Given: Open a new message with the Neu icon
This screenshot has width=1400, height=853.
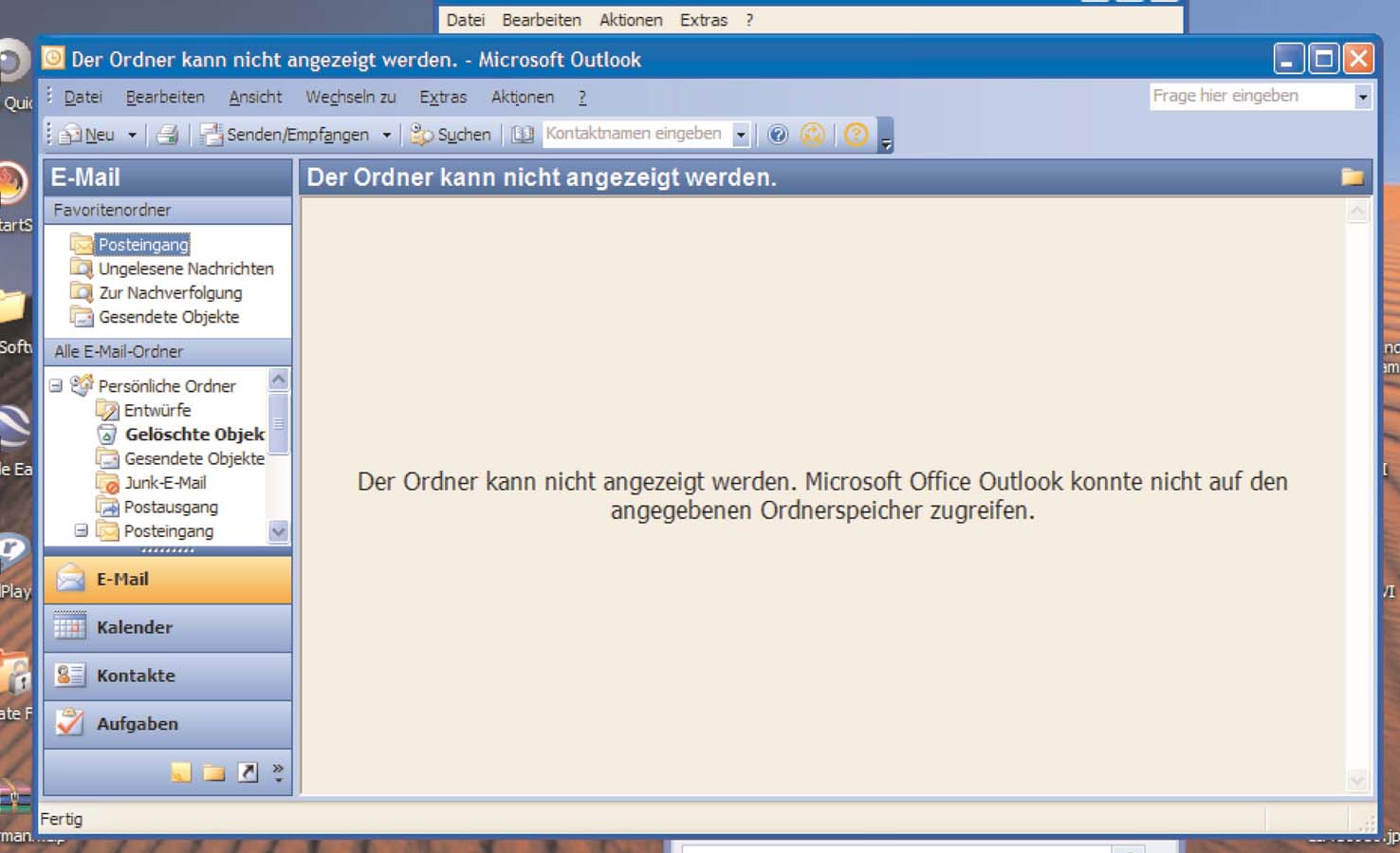Looking at the screenshot, I should click(x=71, y=134).
